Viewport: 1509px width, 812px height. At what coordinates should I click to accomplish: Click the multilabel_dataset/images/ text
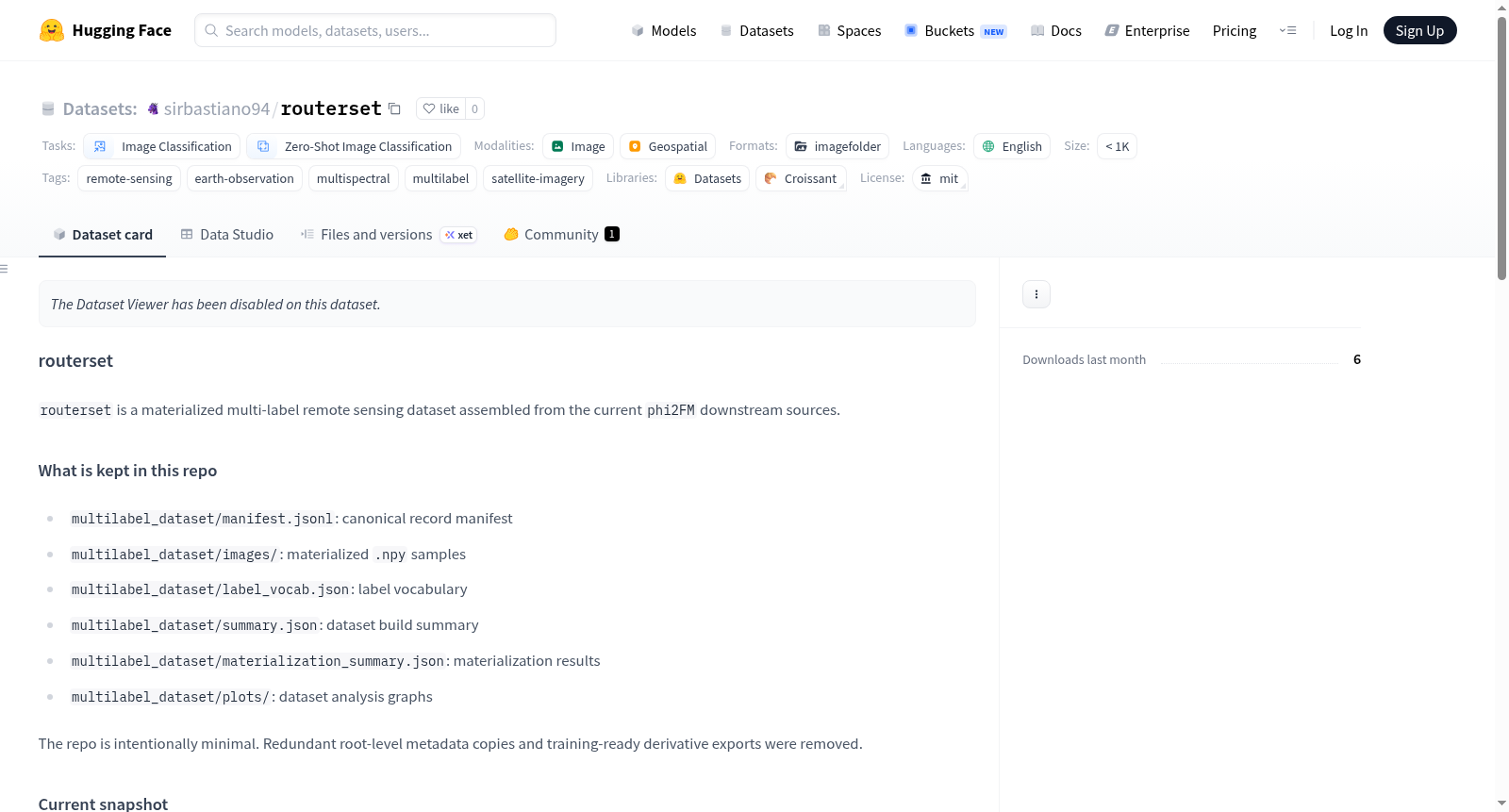click(x=174, y=555)
